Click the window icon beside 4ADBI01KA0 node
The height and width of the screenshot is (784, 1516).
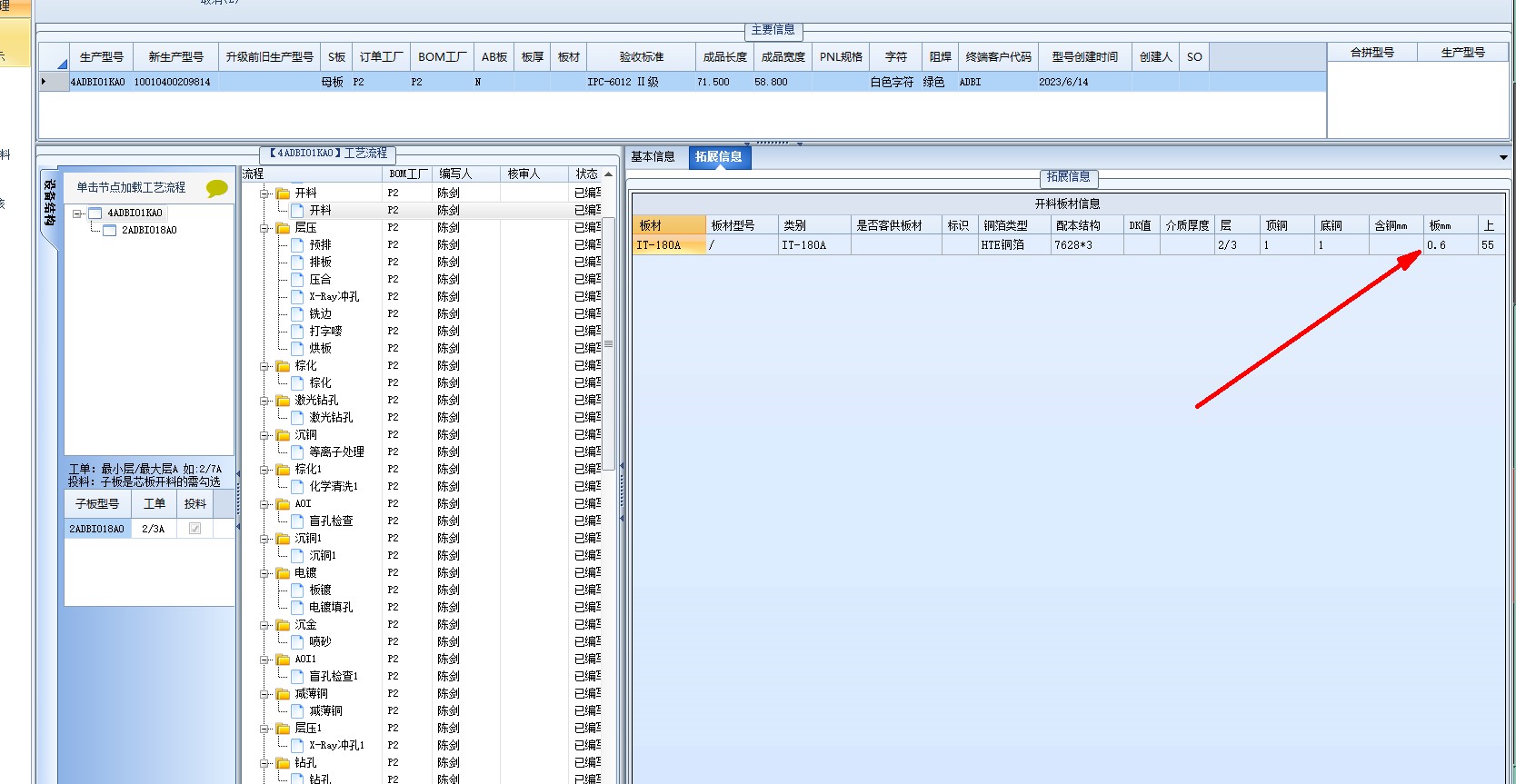[x=95, y=213]
